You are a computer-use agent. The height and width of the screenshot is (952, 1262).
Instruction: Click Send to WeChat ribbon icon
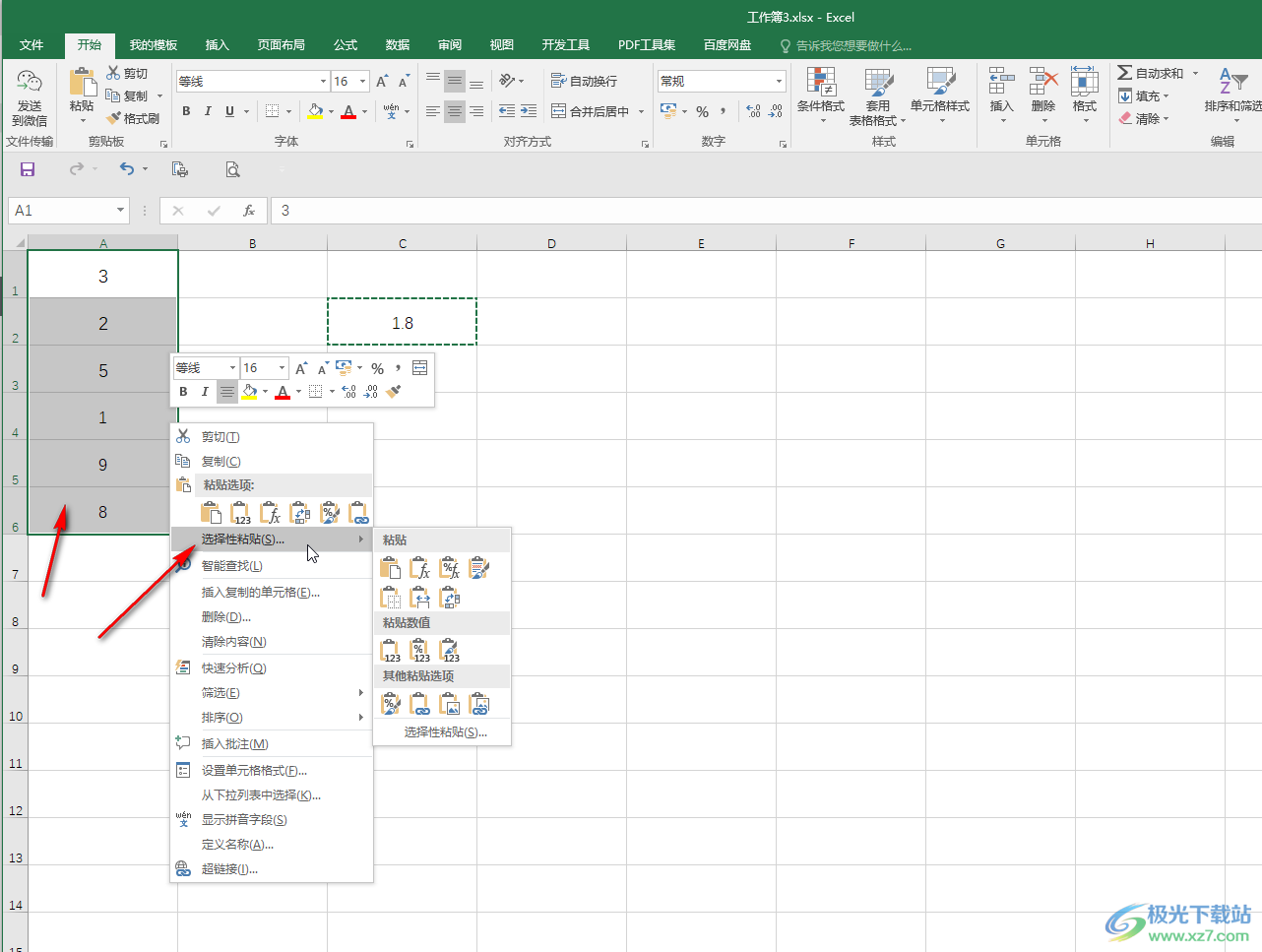30,98
